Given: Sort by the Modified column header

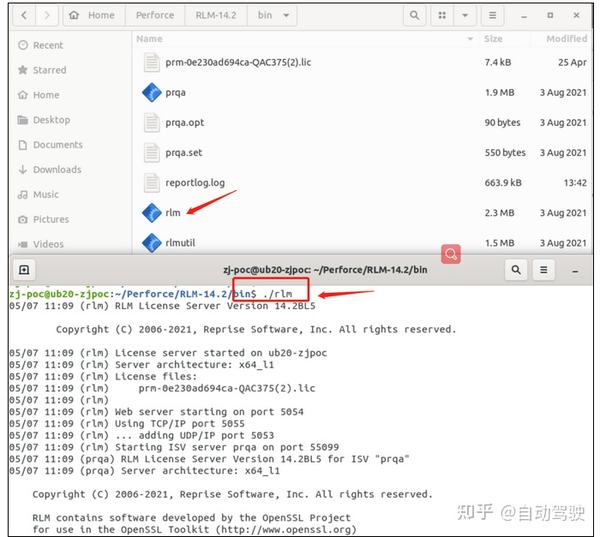Looking at the screenshot, I should pyautogui.click(x=567, y=39).
